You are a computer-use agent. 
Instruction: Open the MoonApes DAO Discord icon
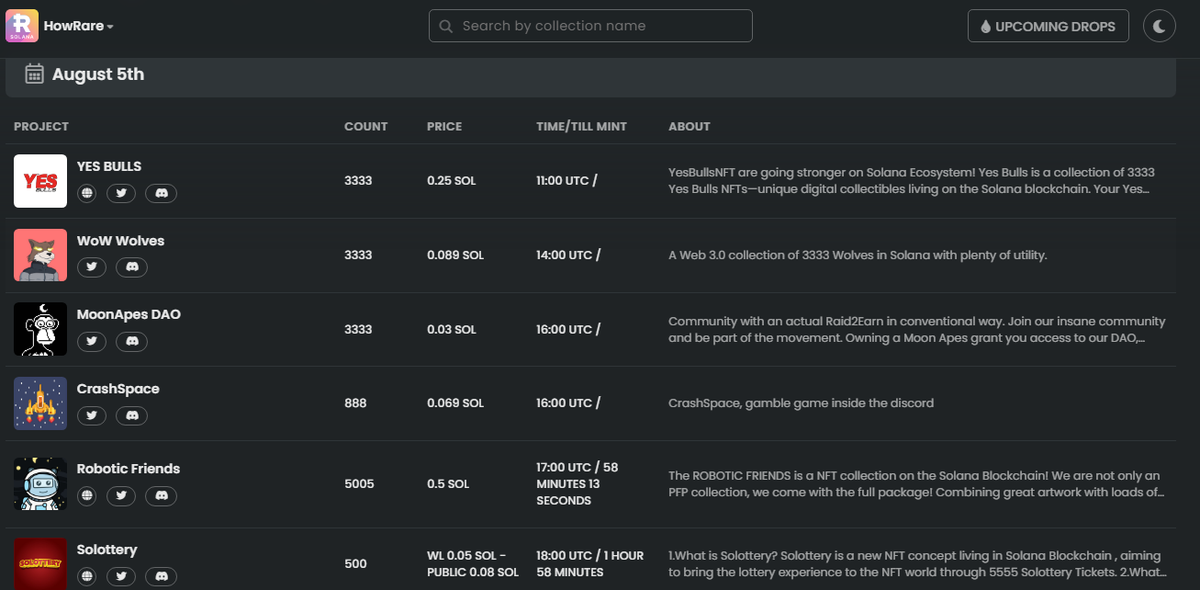132,341
